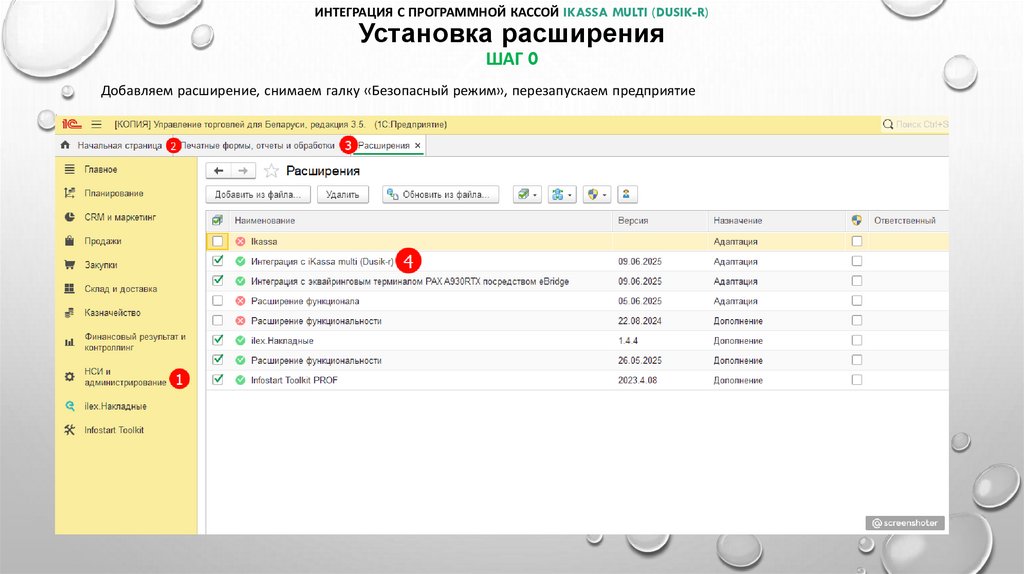Uncheck ilex.Накладные extension checkbox

217,340
